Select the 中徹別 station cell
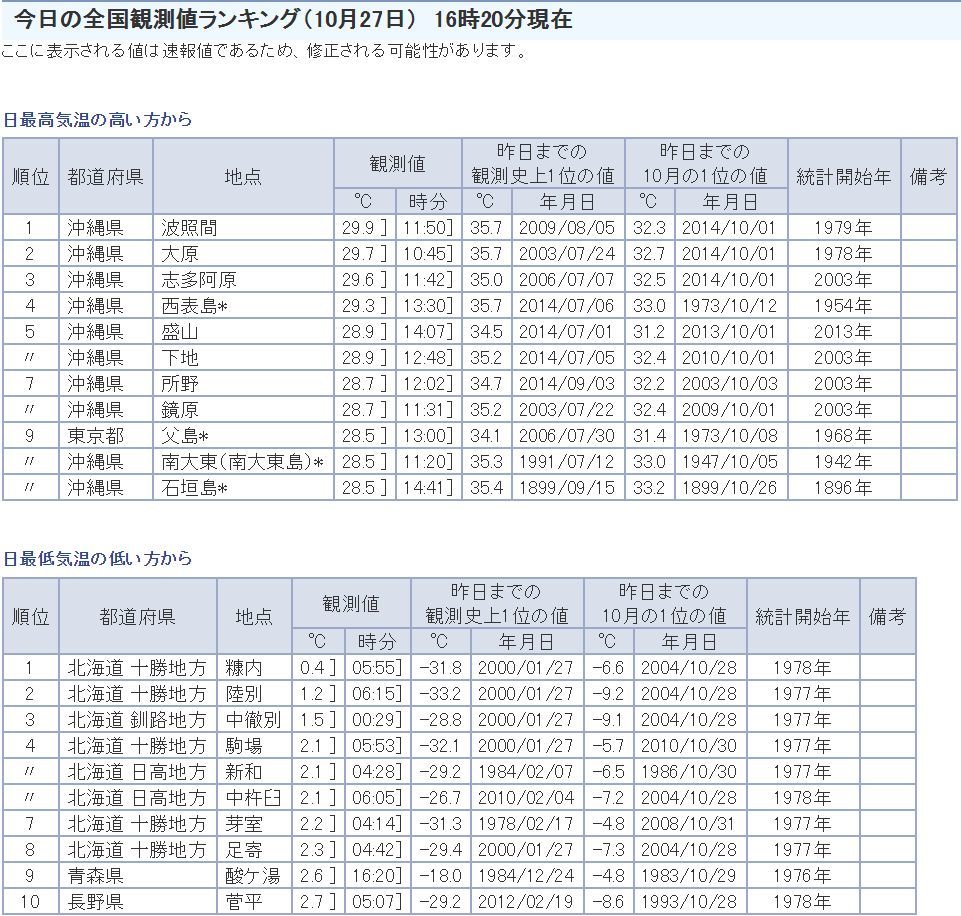Screen dimensions: 961x916 254,720
